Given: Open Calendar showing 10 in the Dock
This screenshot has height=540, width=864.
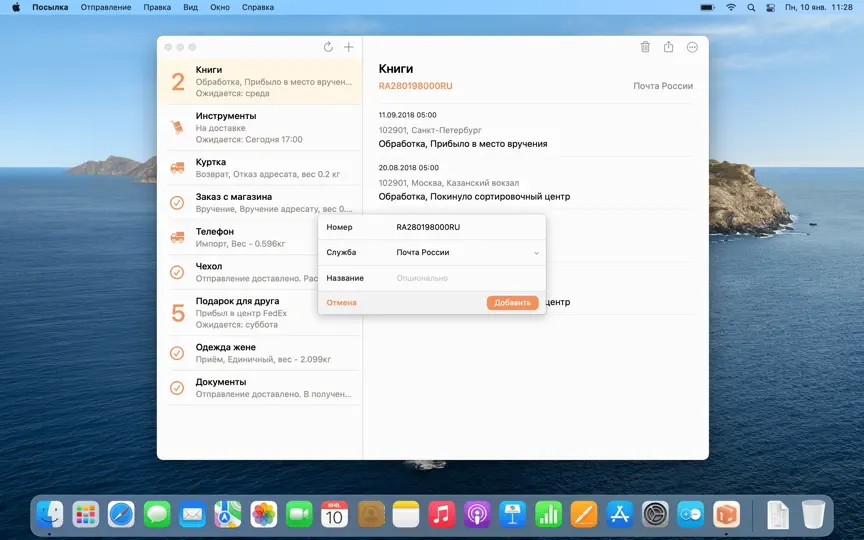Looking at the screenshot, I should pos(334,515).
